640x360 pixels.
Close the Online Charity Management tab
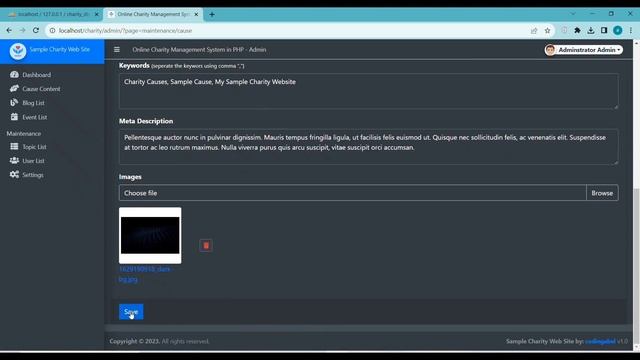(x=196, y=14)
